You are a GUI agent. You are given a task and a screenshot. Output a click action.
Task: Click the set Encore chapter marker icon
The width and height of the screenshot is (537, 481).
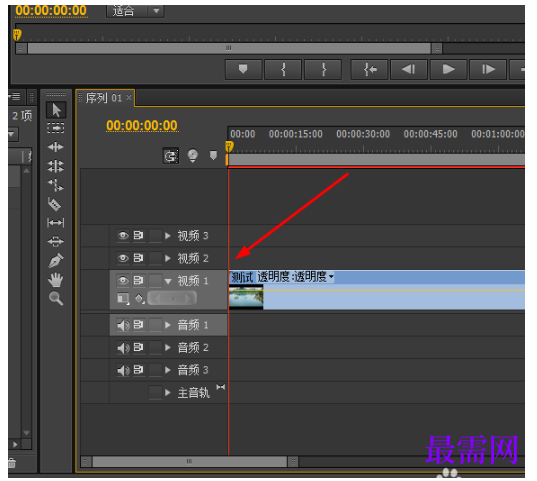pos(193,156)
